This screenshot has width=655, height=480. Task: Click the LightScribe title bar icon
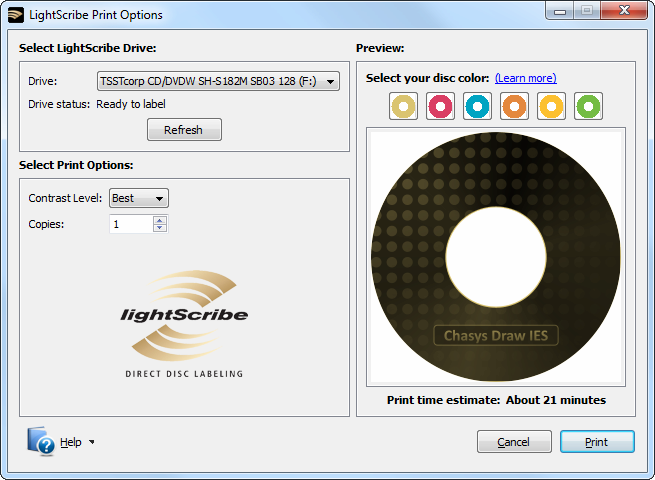(15, 14)
